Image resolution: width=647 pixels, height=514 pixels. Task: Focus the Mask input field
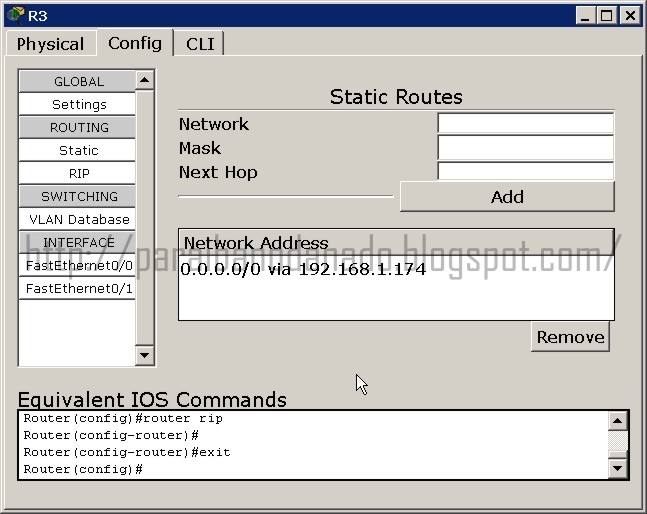click(526, 148)
